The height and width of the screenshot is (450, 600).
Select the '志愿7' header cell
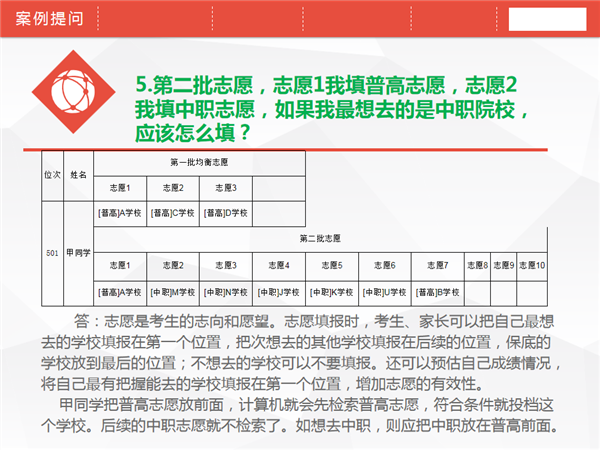point(438,266)
